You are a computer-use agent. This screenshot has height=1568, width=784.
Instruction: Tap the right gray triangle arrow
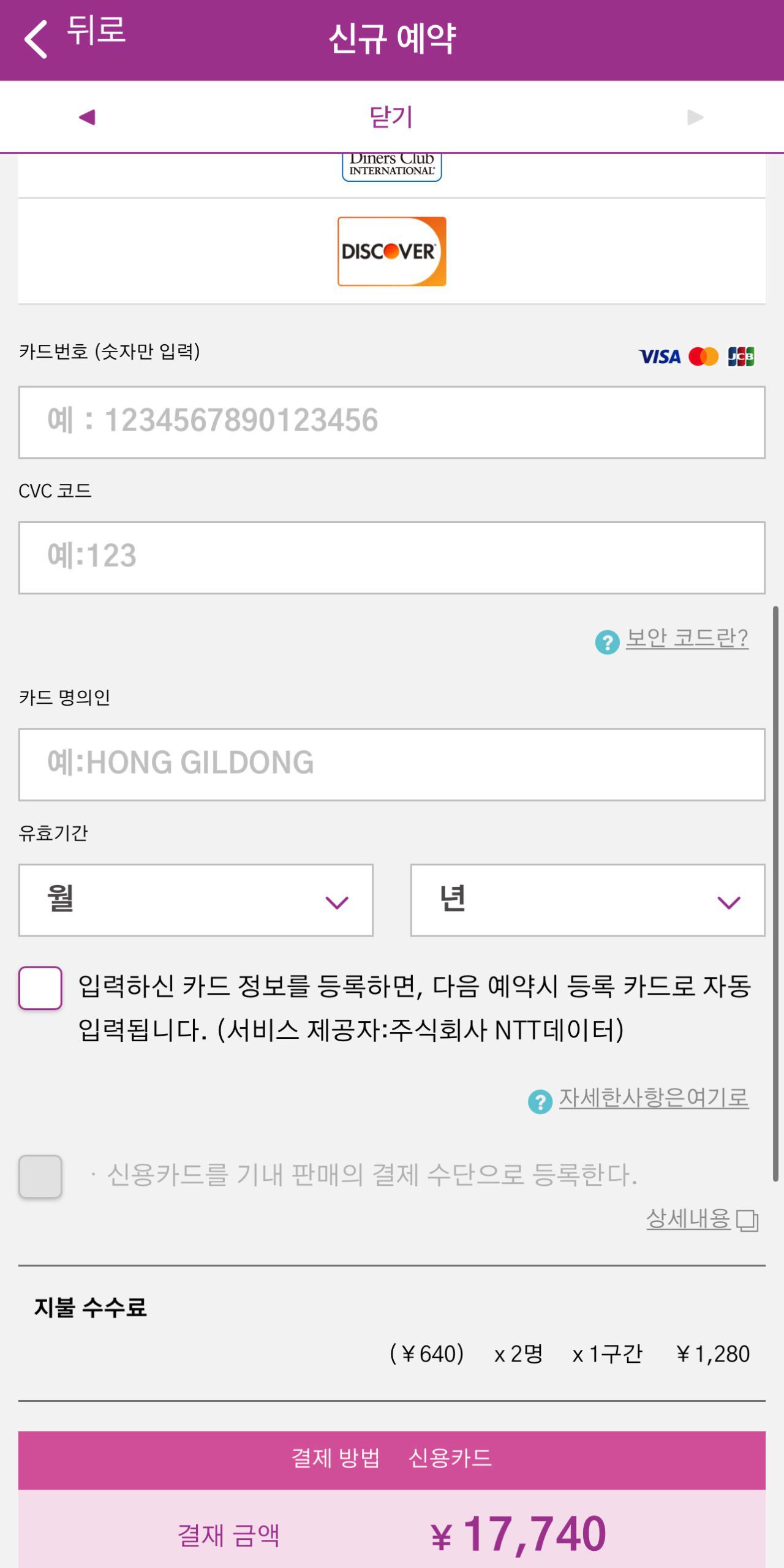click(695, 116)
